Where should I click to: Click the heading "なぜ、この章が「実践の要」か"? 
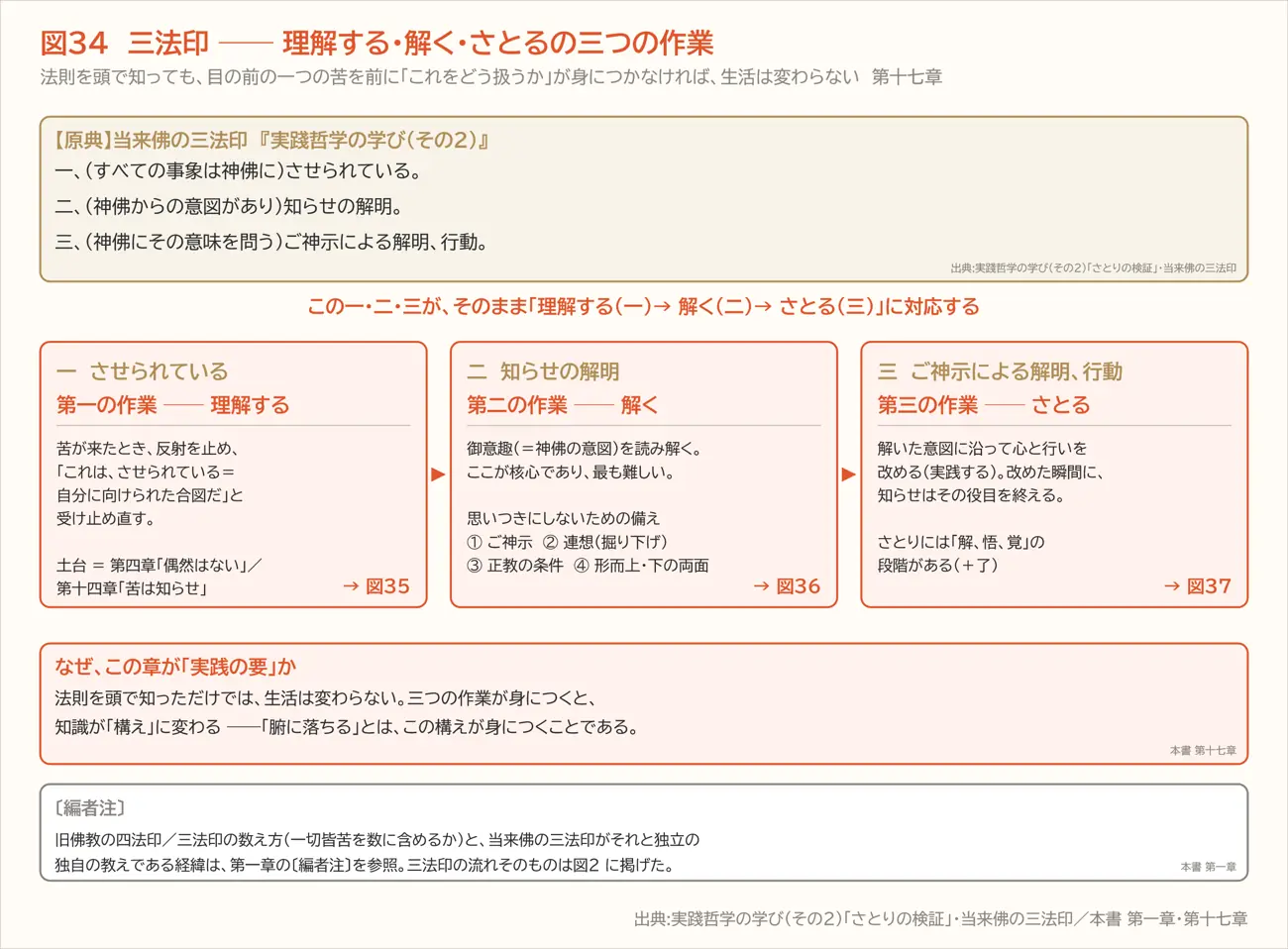point(175,667)
